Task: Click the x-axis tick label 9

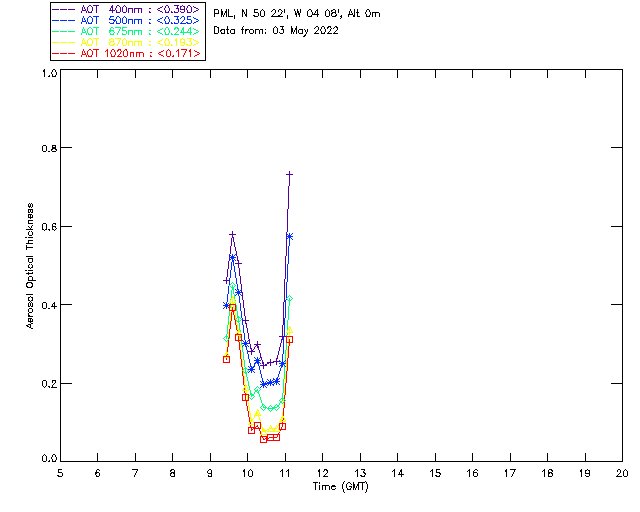Action: (210, 473)
